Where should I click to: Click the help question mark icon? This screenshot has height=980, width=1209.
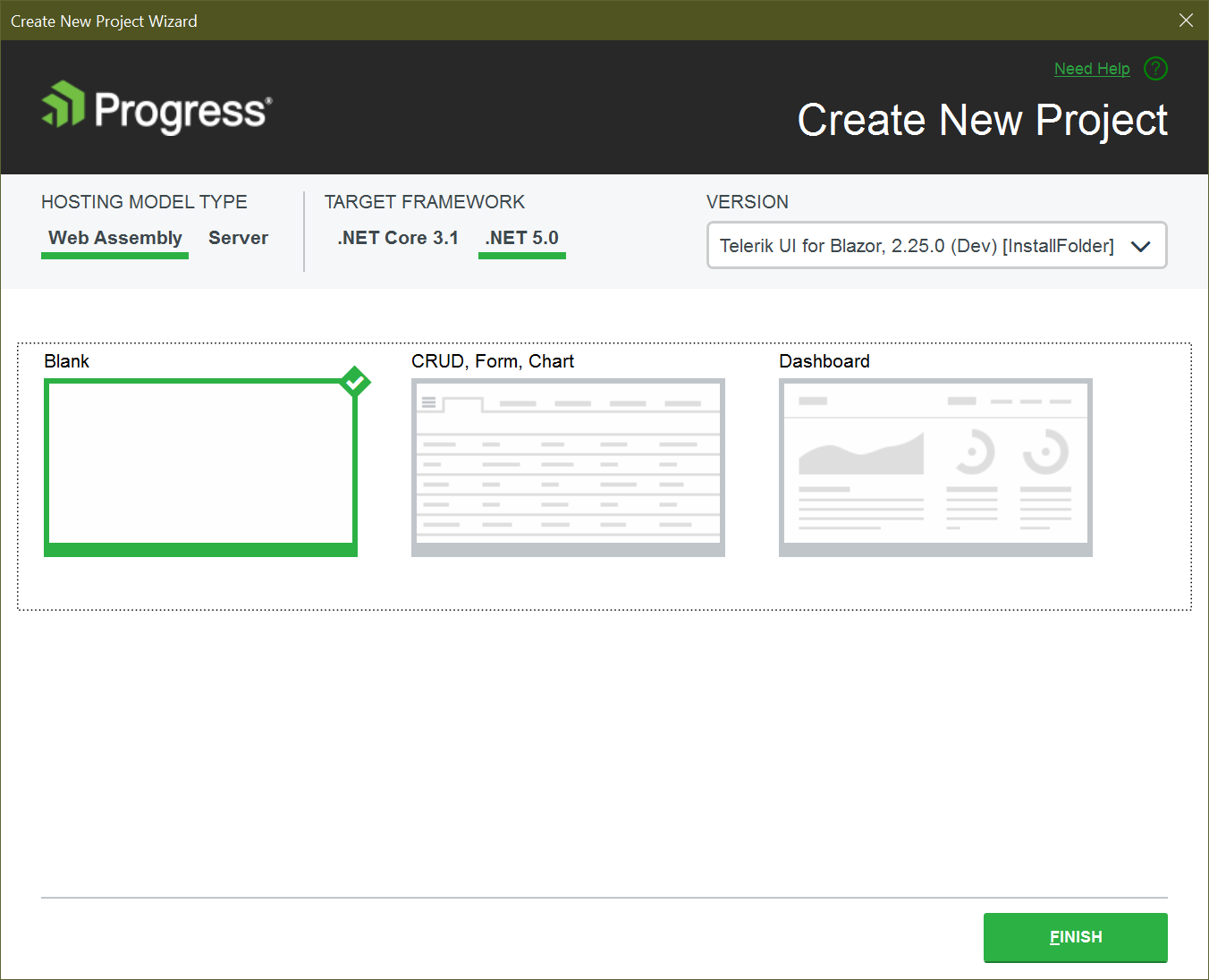click(1155, 68)
